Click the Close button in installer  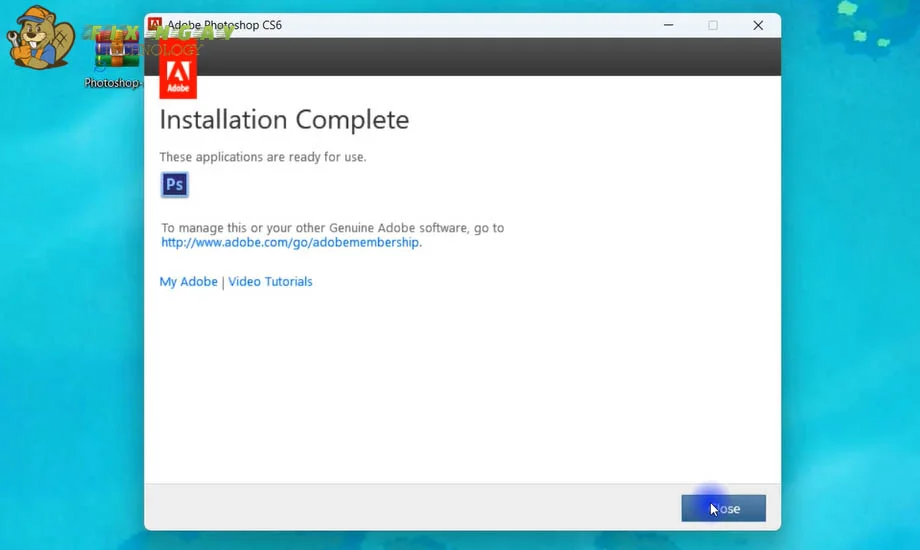[x=723, y=508]
